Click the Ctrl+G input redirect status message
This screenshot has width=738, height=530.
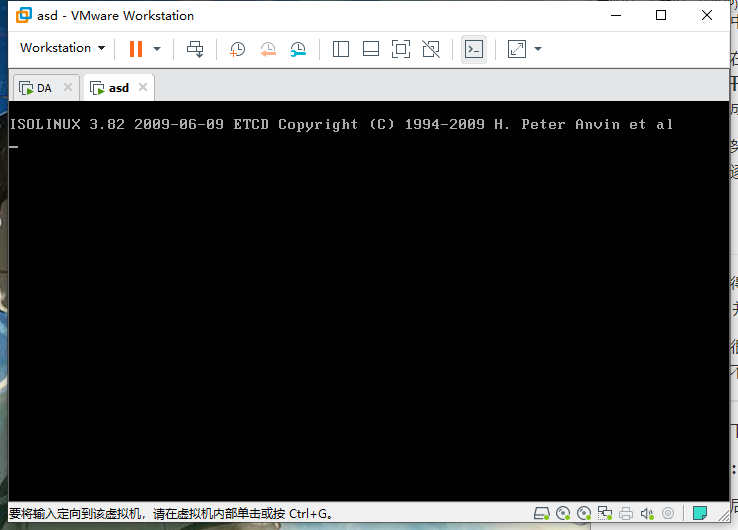click(171, 514)
